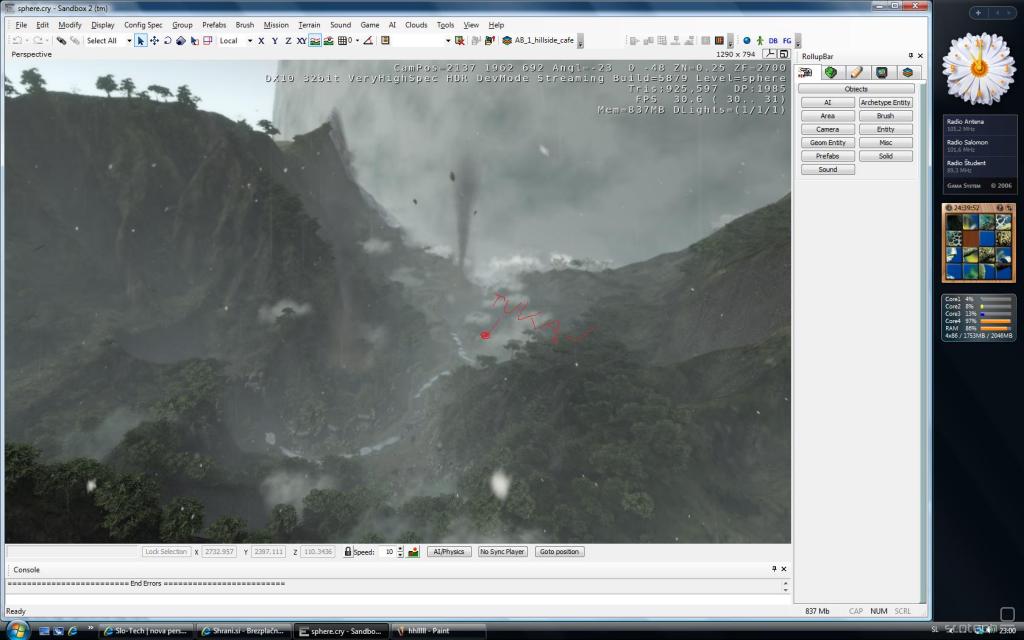The height and width of the screenshot is (640, 1024).
Task: Activate the Rotate tool
Action: 167,40
